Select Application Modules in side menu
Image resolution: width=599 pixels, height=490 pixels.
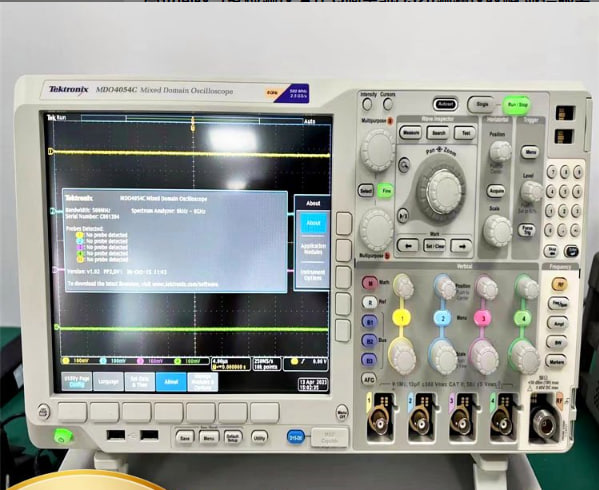(313, 249)
